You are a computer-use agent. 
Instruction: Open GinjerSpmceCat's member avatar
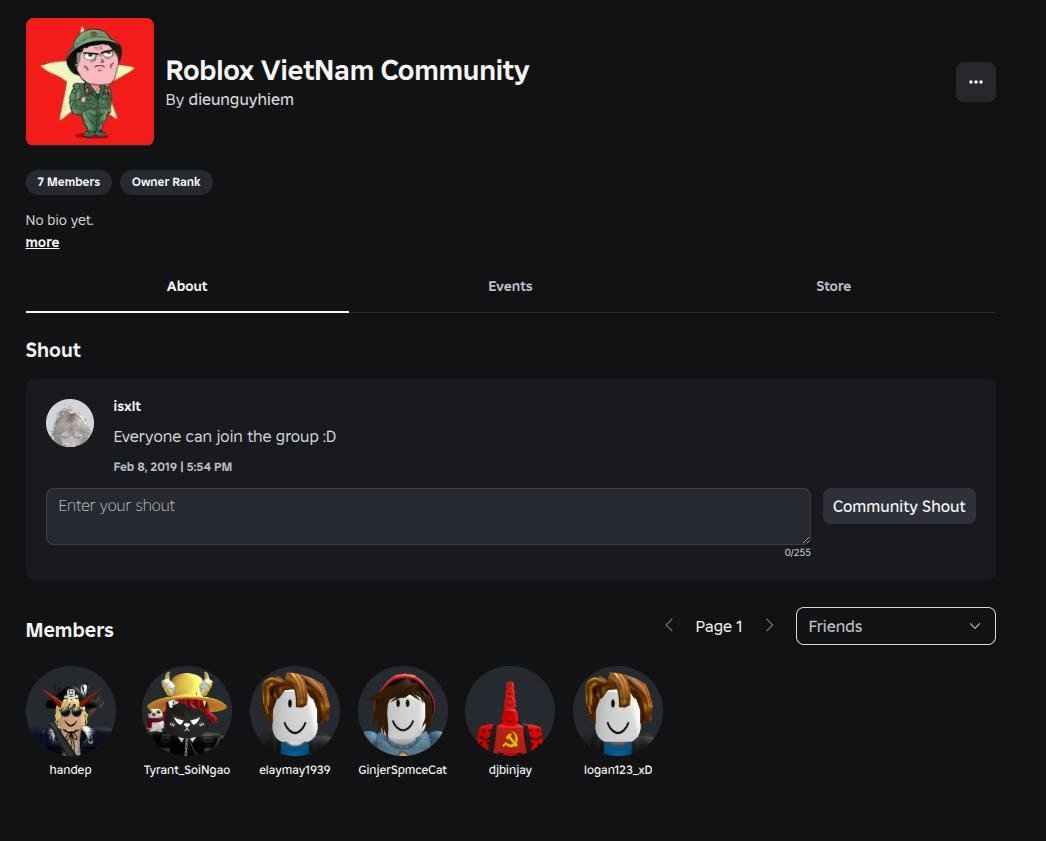pos(403,711)
